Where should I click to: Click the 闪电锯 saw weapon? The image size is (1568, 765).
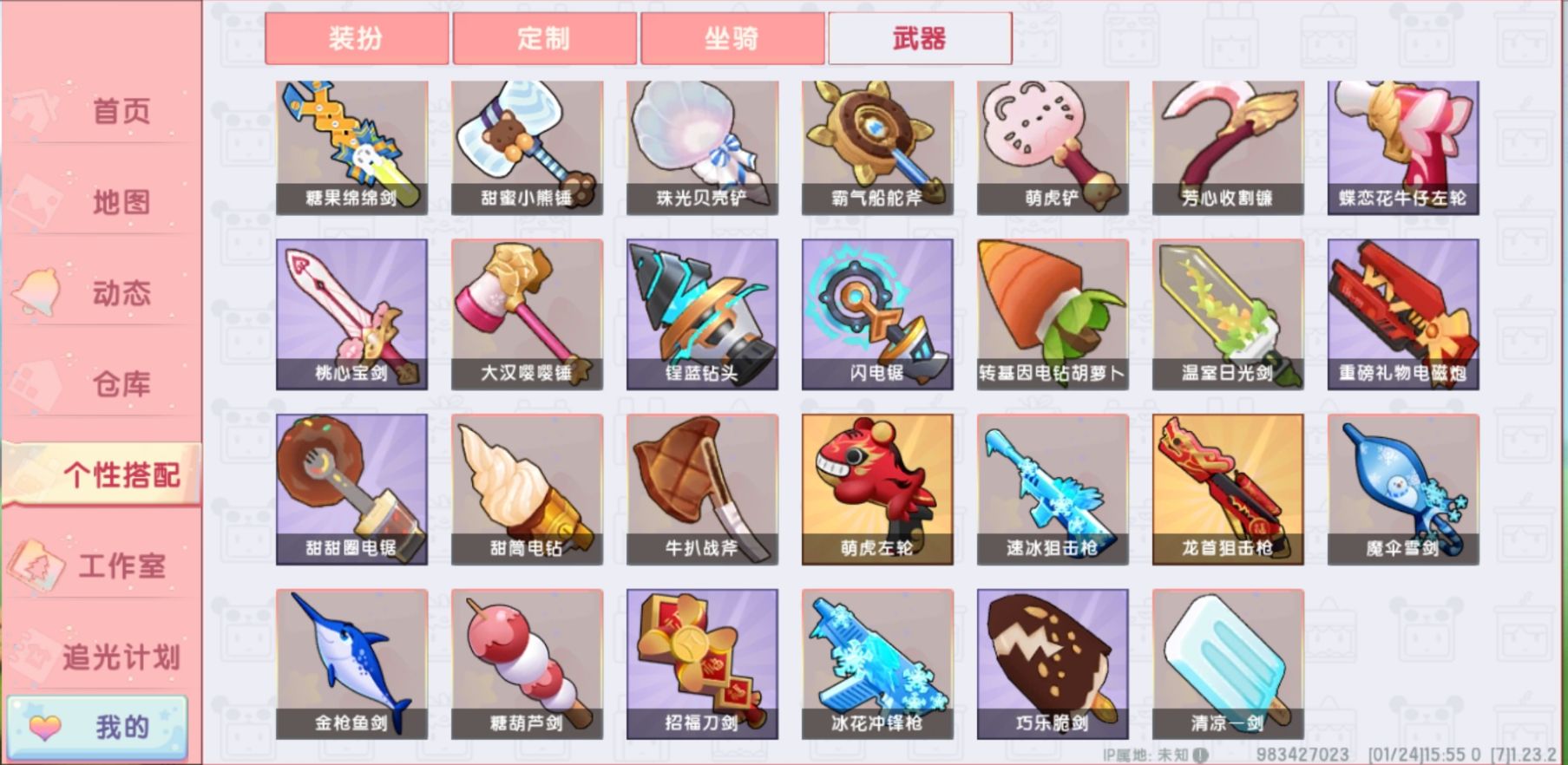tap(877, 314)
